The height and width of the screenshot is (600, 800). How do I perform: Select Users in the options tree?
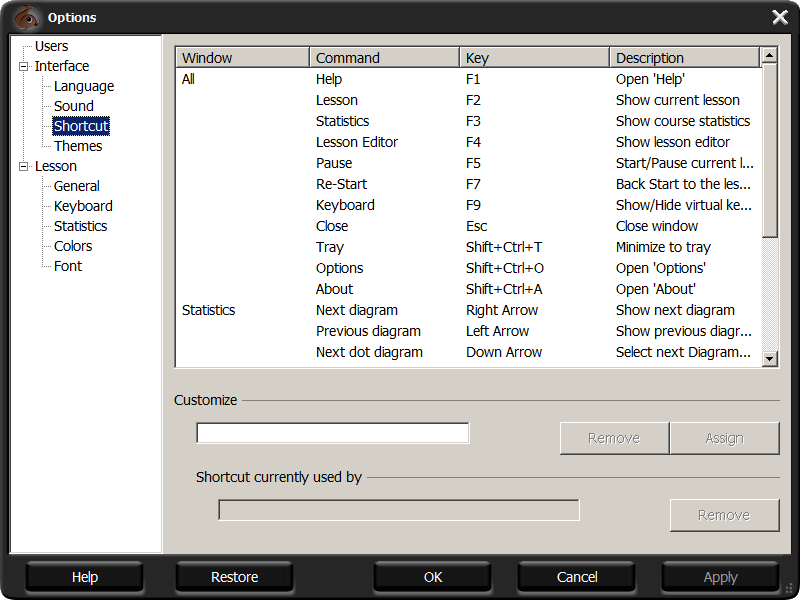(51, 46)
